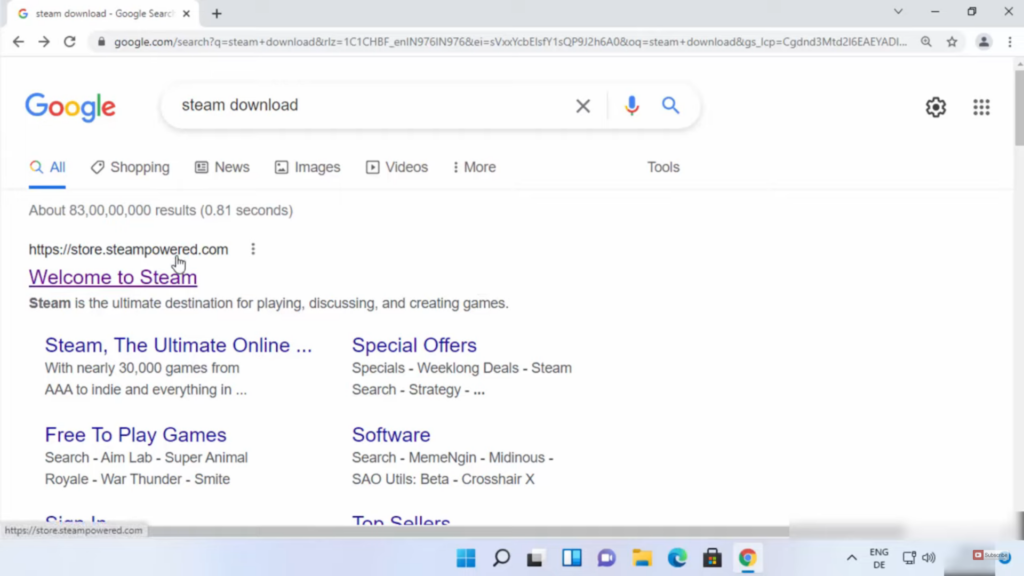
Task: Reload the page in Chrome
Action: click(69, 42)
